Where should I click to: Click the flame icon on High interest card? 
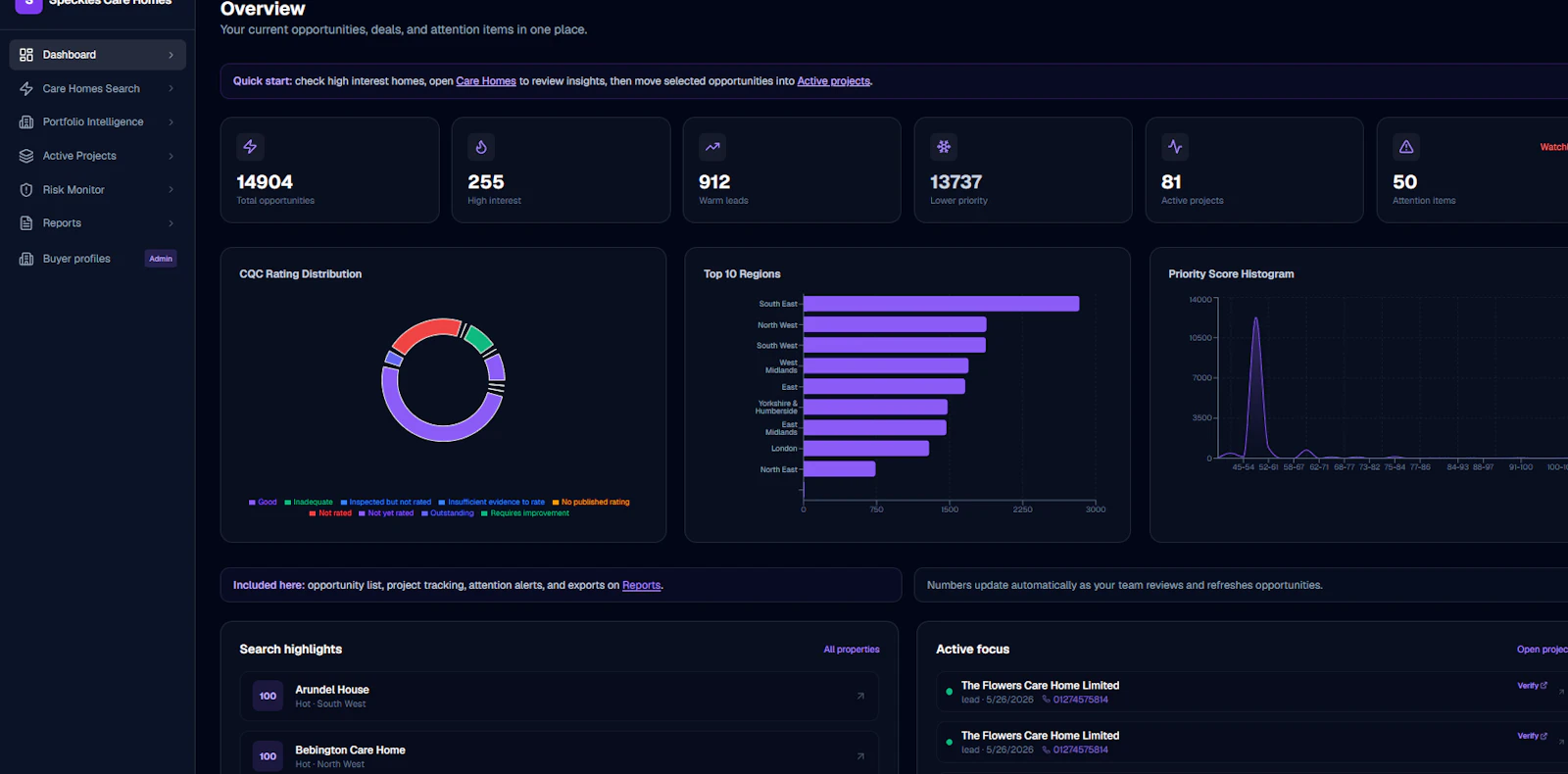pyautogui.click(x=481, y=147)
